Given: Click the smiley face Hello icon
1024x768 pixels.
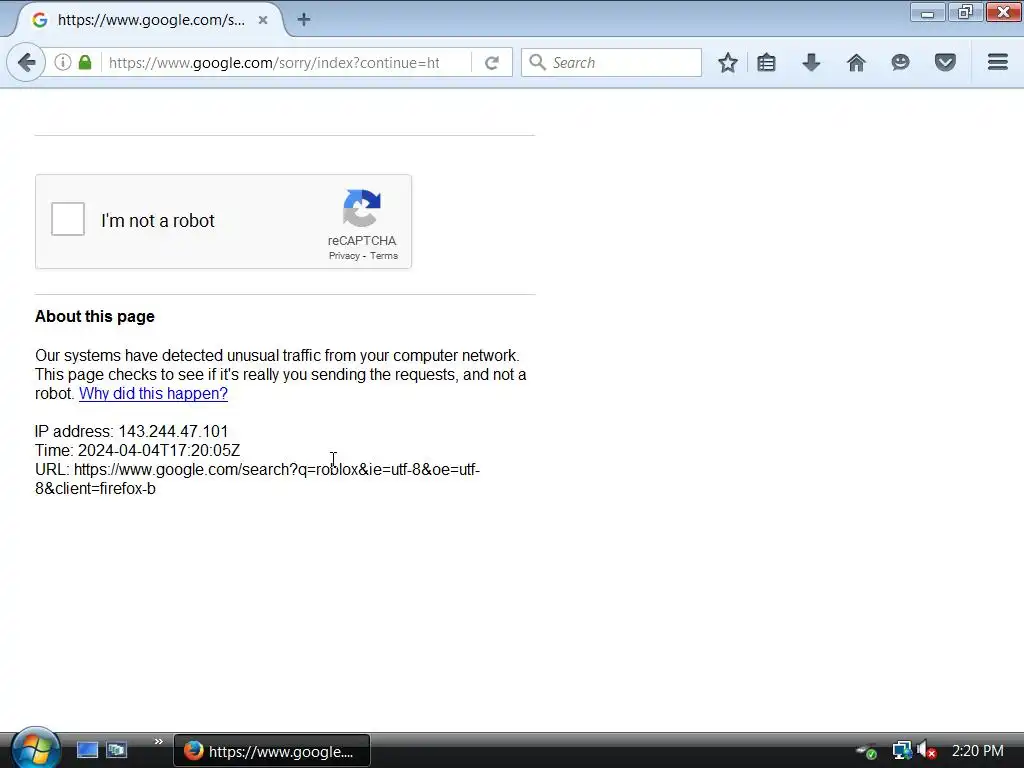Looking at the screenshot, I should tap(901, 63).
